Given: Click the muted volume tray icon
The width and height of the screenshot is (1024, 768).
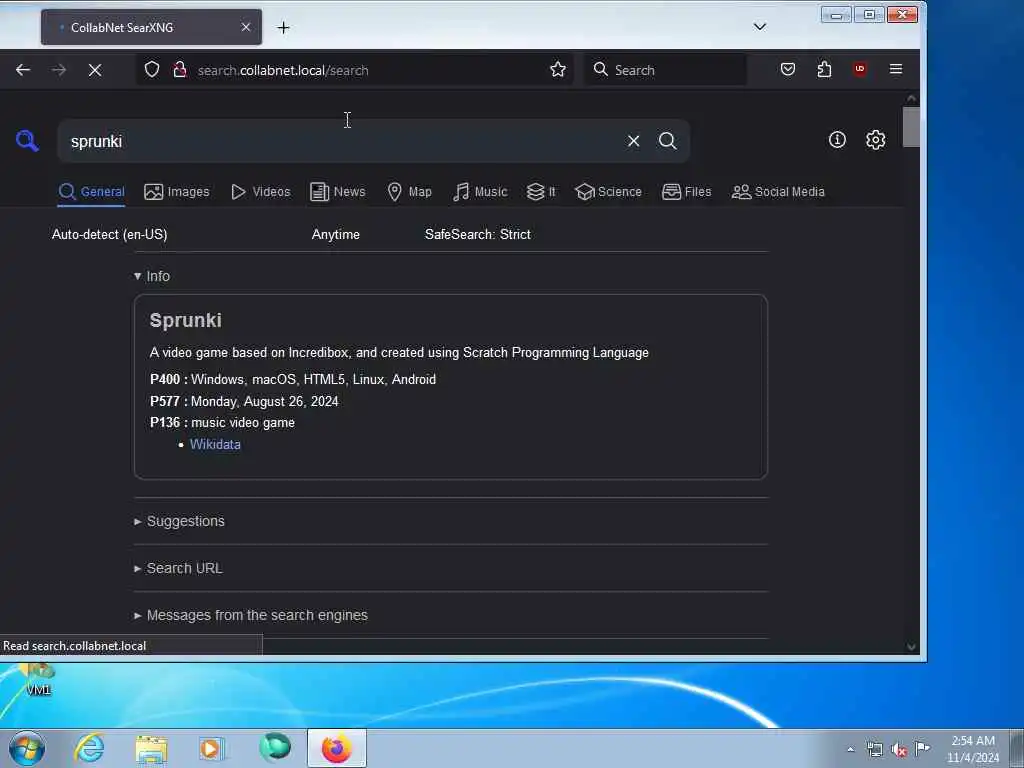Looking at the screenshot, I should [x=899, y=749].
